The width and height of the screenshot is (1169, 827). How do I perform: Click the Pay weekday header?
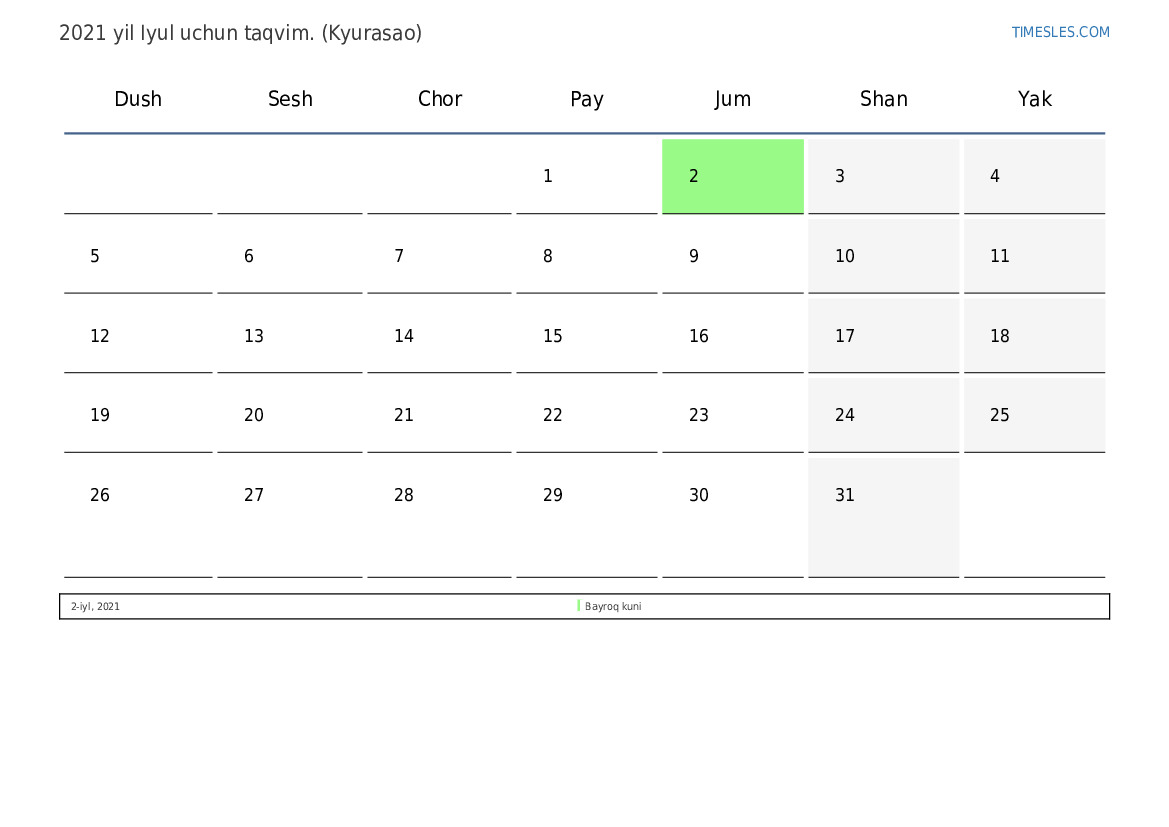tap(587, 99)
